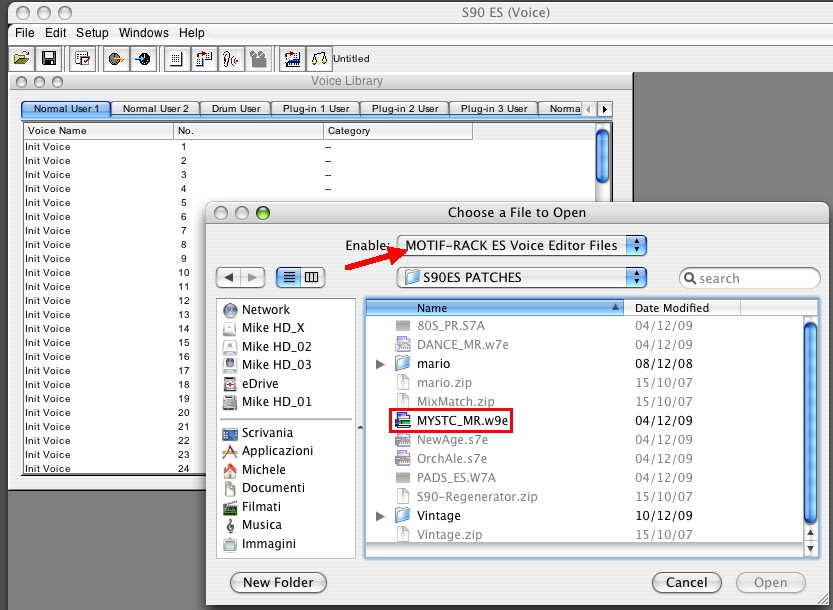This screenshot has height=610, width=833.
Task: Expand the mario folder disclosure triangle
Action: [380, 365]
